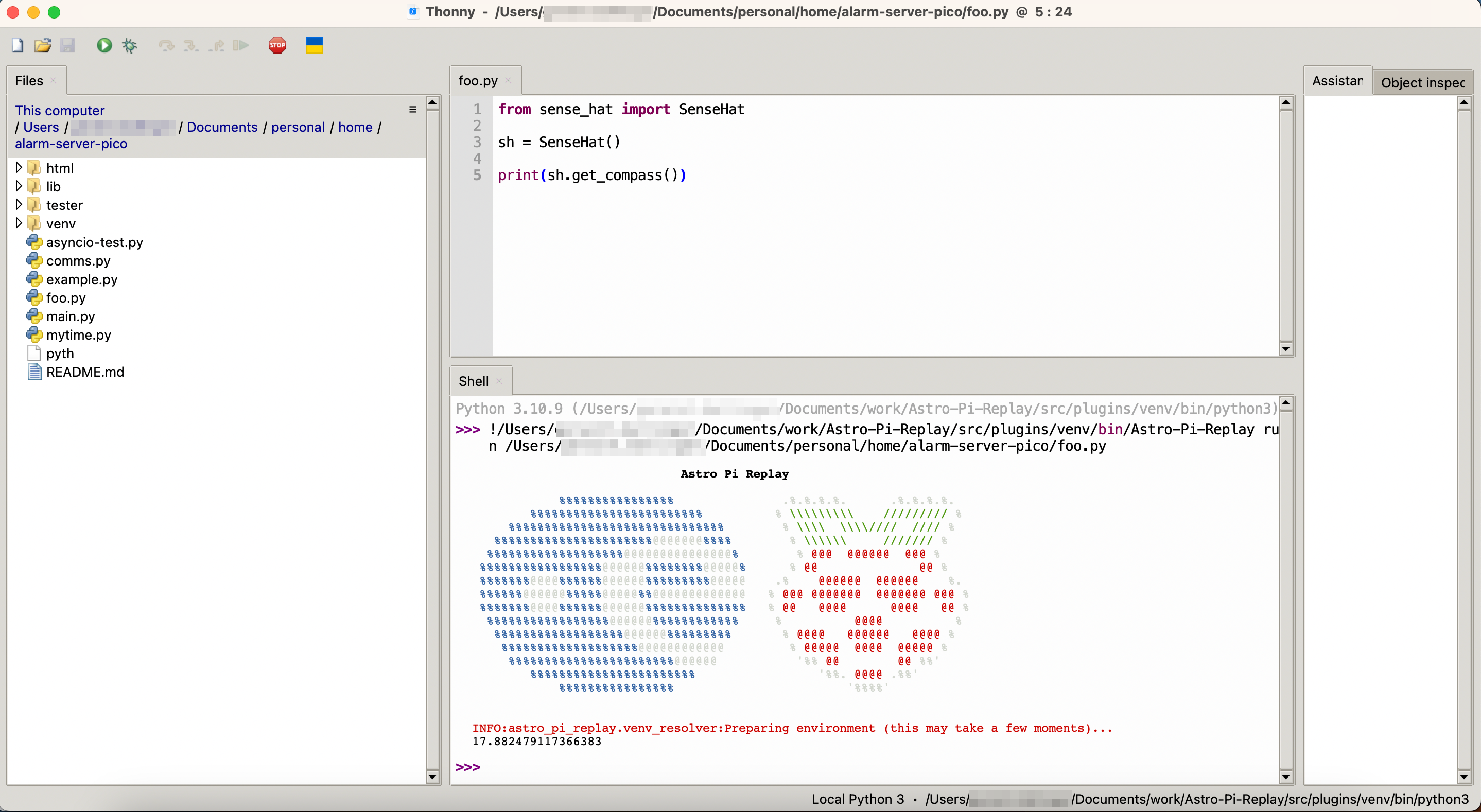1481x812 pixels.
Task: Click the Save floppy disk icon
Action: coord(68,45)
